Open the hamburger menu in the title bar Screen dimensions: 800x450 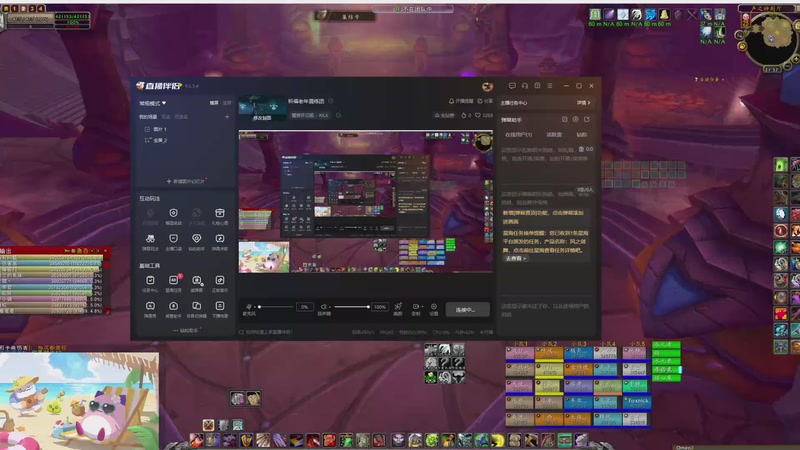point(550,86)
